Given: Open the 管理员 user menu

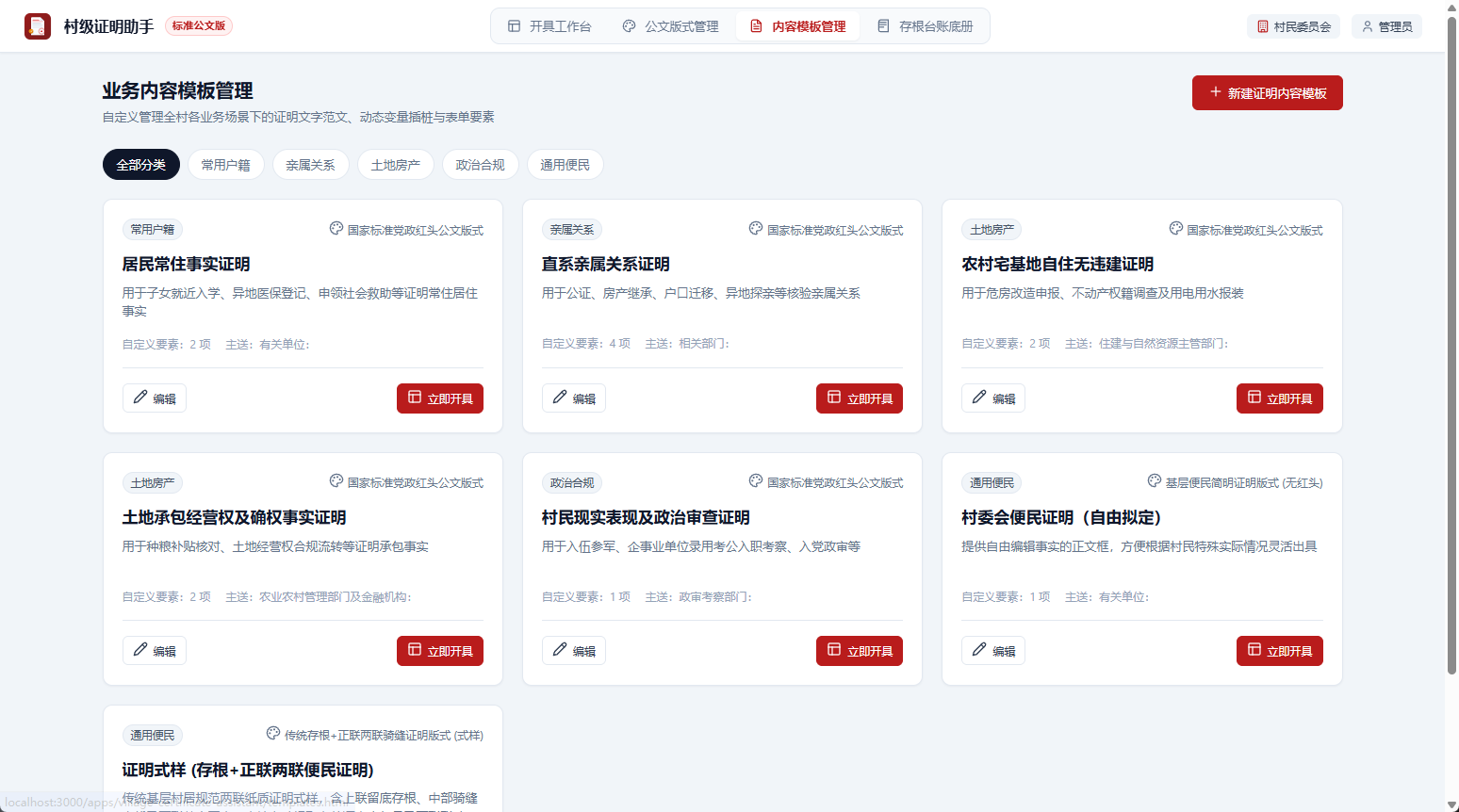Looking at the screenshot, I should [x=1386, y=26].
